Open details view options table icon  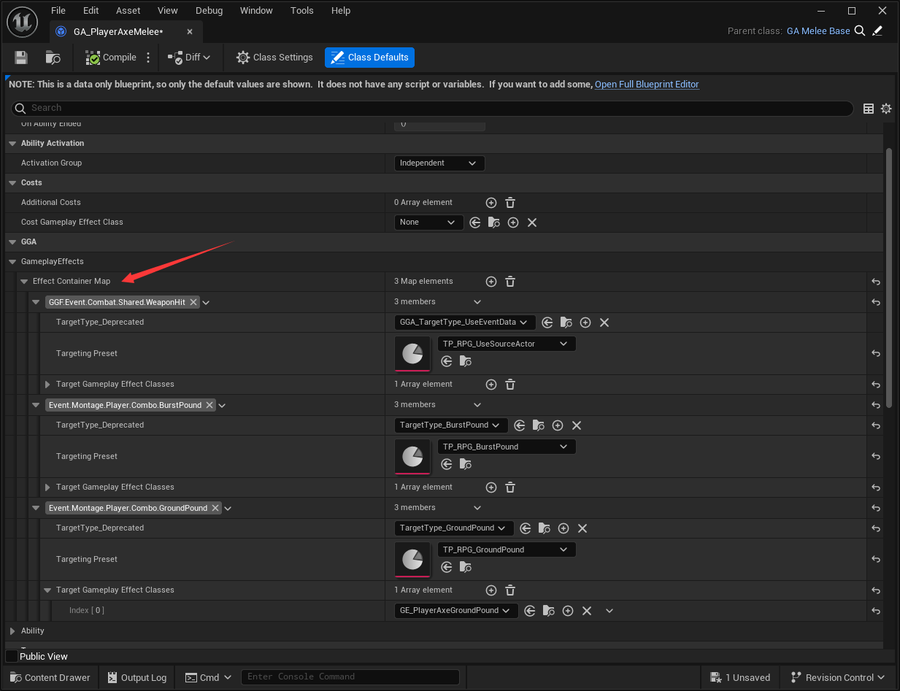(x=868, y=108)
